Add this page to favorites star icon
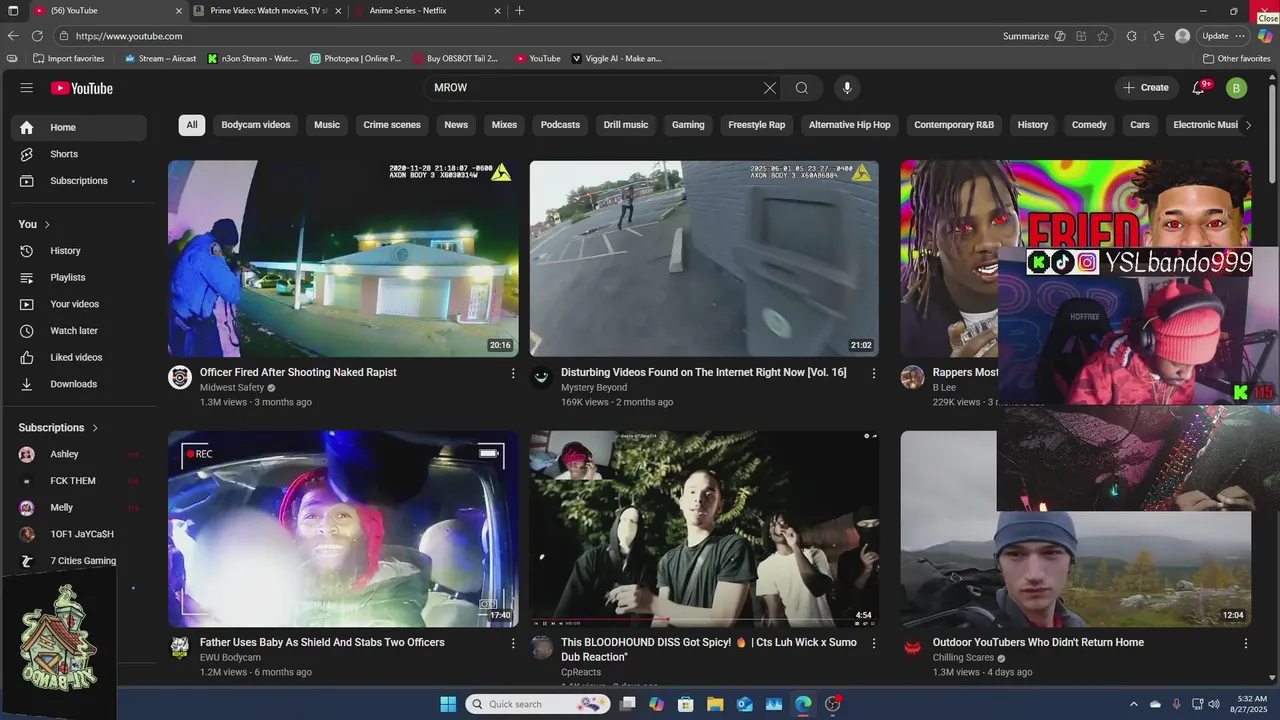Image resolution: width=1280 pixels, height=720 pixels. point(1103,36)
